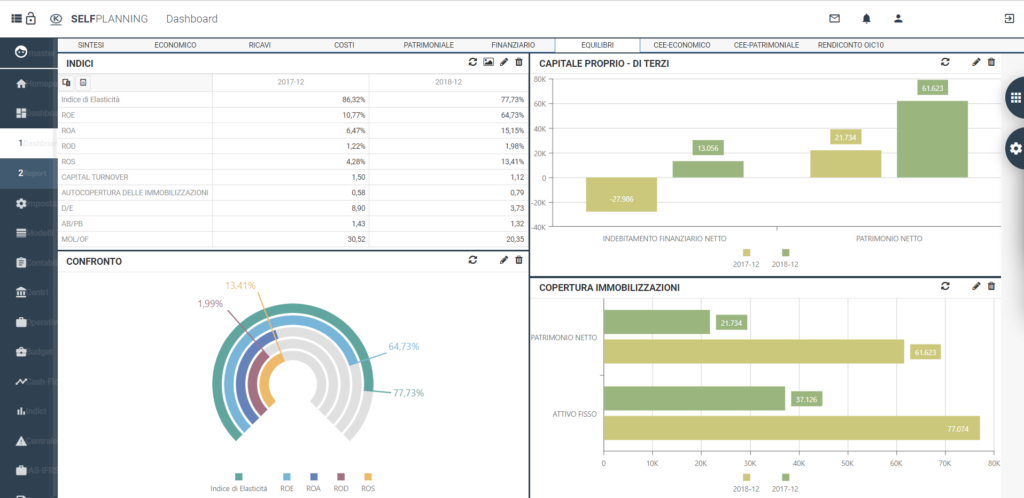Click the logout icon at top right
Image resolution: width=1024 pixels, height=498 pixels.
1008,18
